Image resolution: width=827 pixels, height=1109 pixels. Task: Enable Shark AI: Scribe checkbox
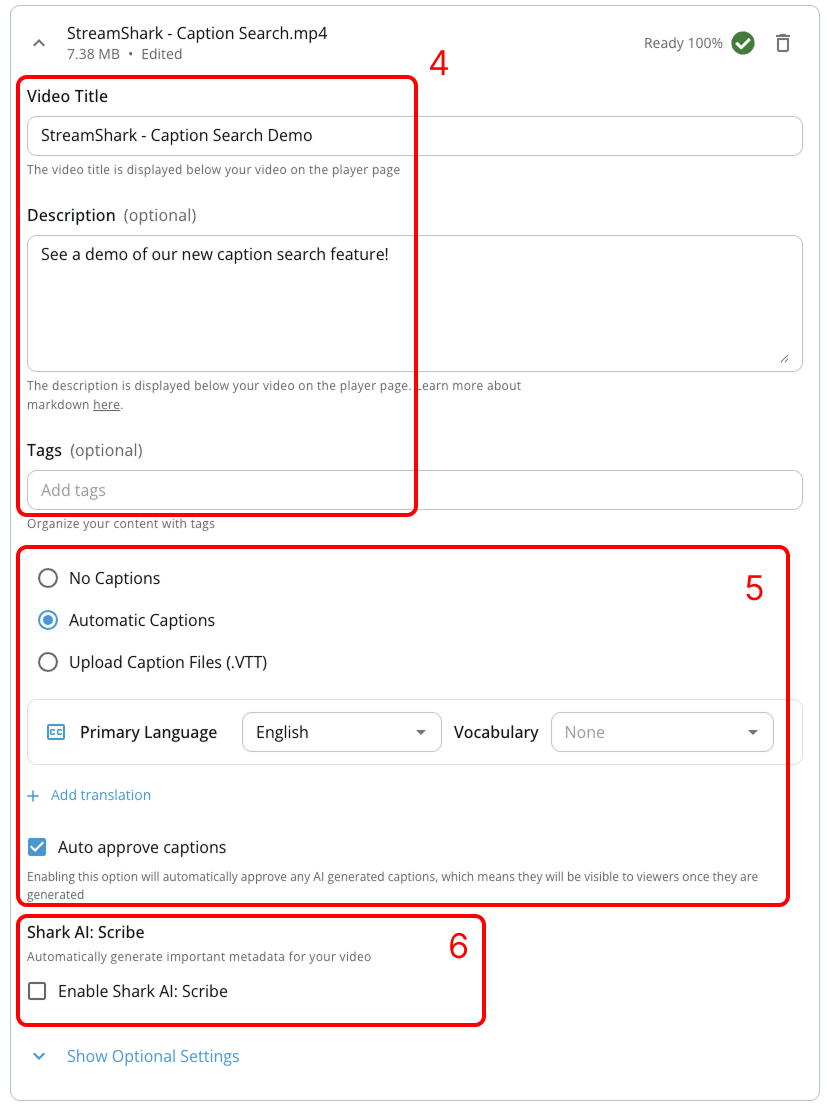(x=37, y=991)
